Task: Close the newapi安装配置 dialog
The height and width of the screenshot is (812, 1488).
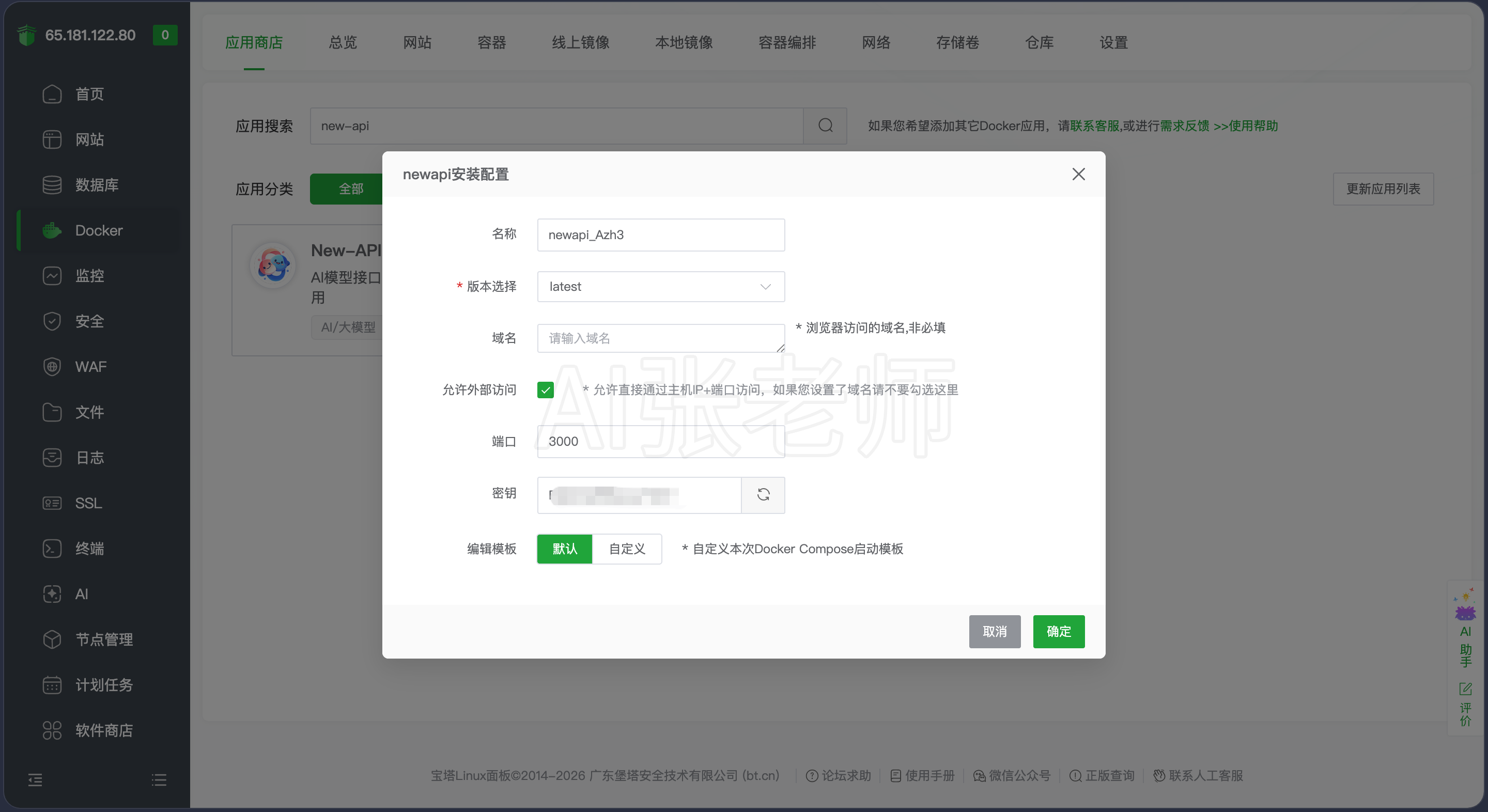Action: point(1078,174)
